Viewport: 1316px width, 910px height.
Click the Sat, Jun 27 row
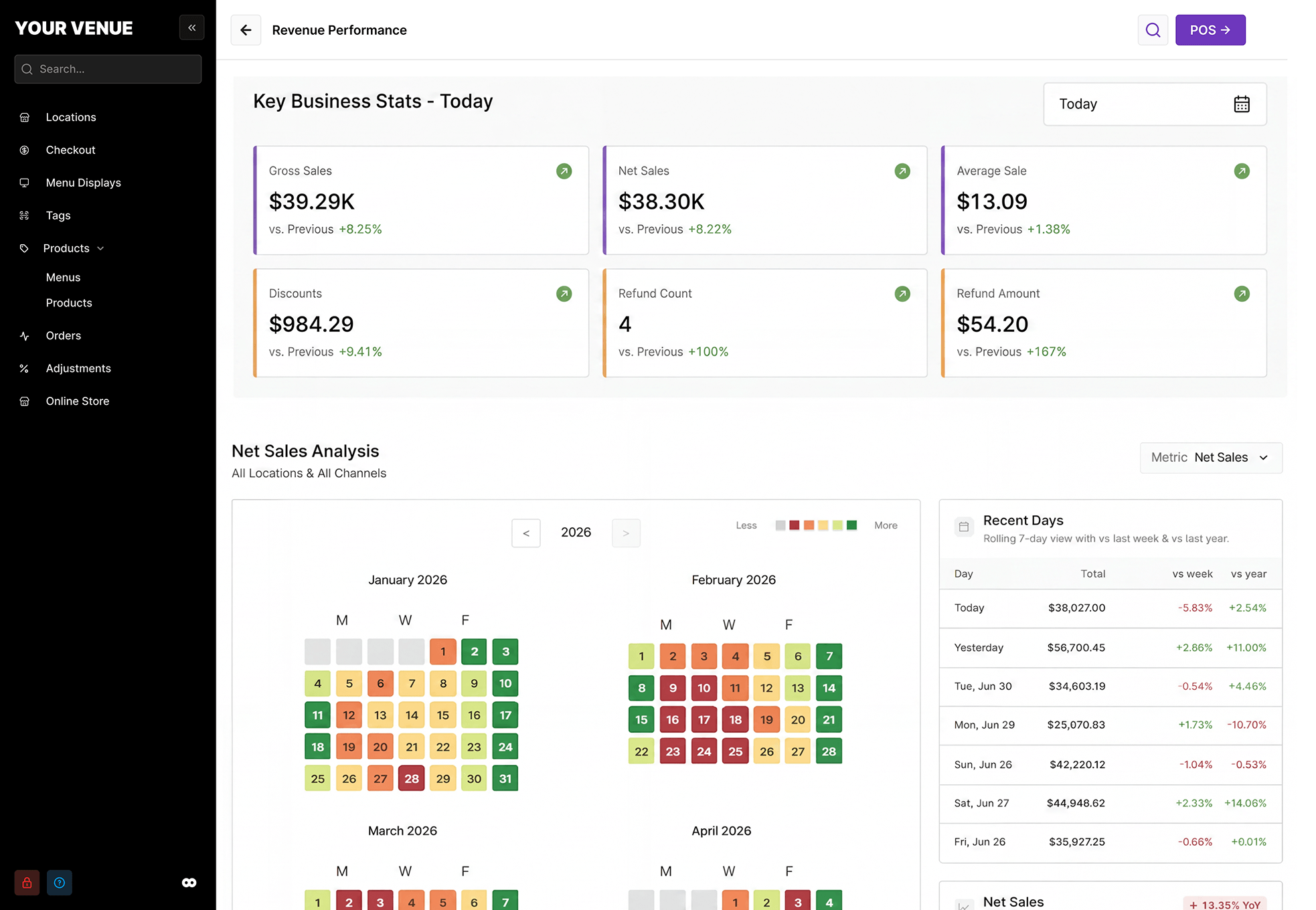tap(1111, 803)
